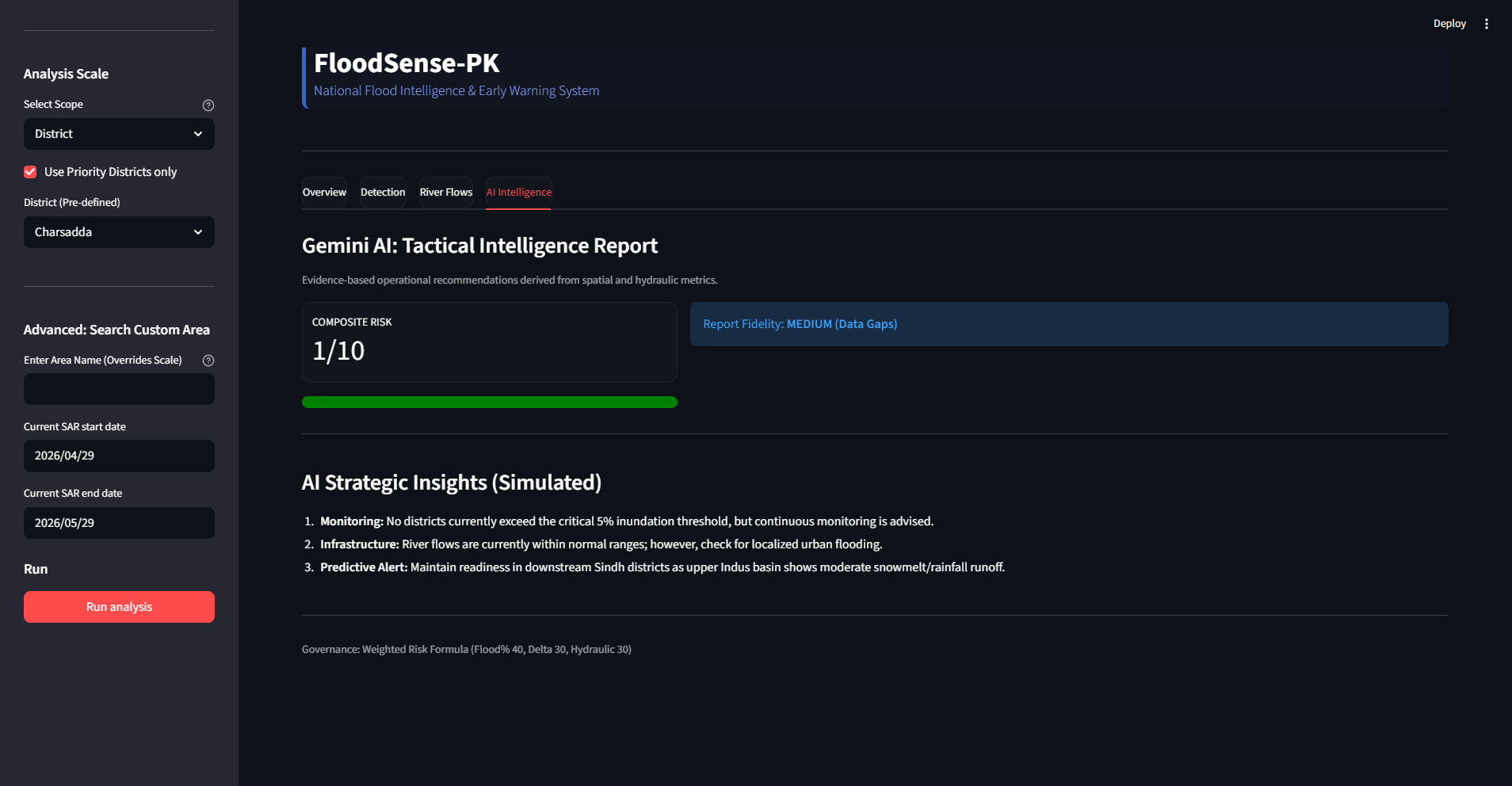Toggle Use Priority Districts only checkbox
The image size is (1512, 786).
point(30,172)
